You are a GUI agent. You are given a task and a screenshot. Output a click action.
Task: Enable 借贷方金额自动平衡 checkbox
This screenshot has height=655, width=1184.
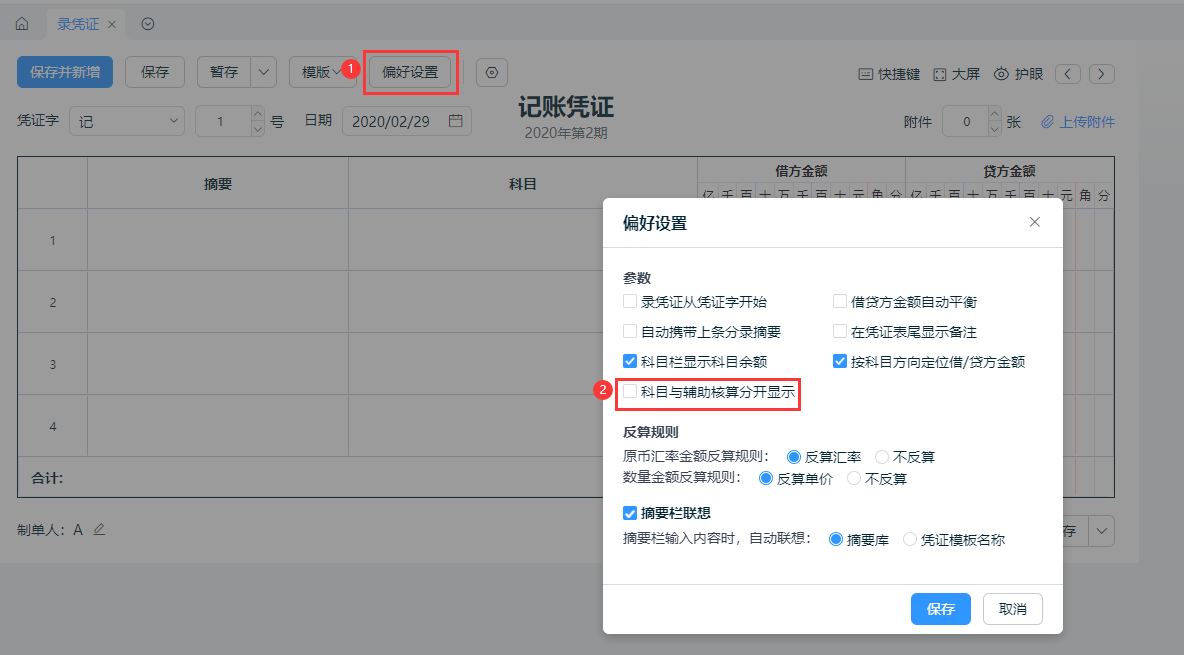tap(840, 301)
